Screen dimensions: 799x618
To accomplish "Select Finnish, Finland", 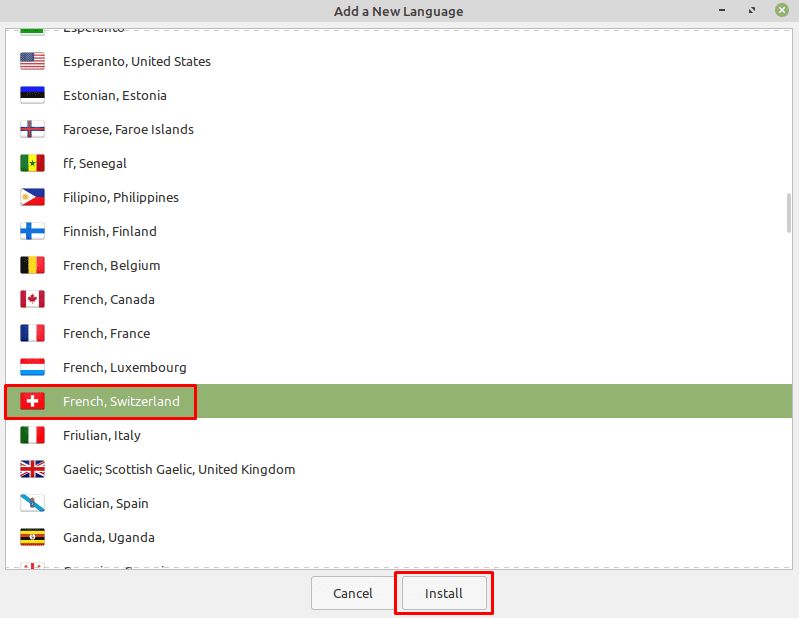I will click(x=398, y=231).
